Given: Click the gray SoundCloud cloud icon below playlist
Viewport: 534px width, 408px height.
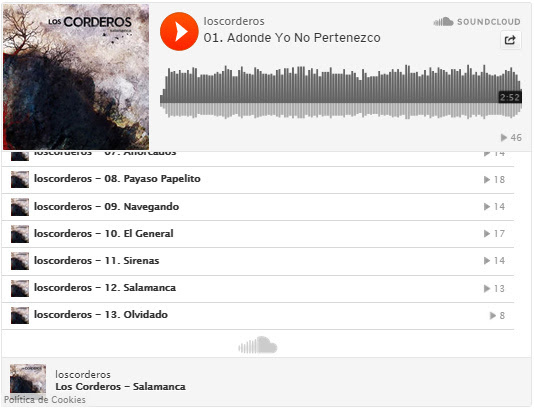Looking at the screenshot, I should 257,345.
